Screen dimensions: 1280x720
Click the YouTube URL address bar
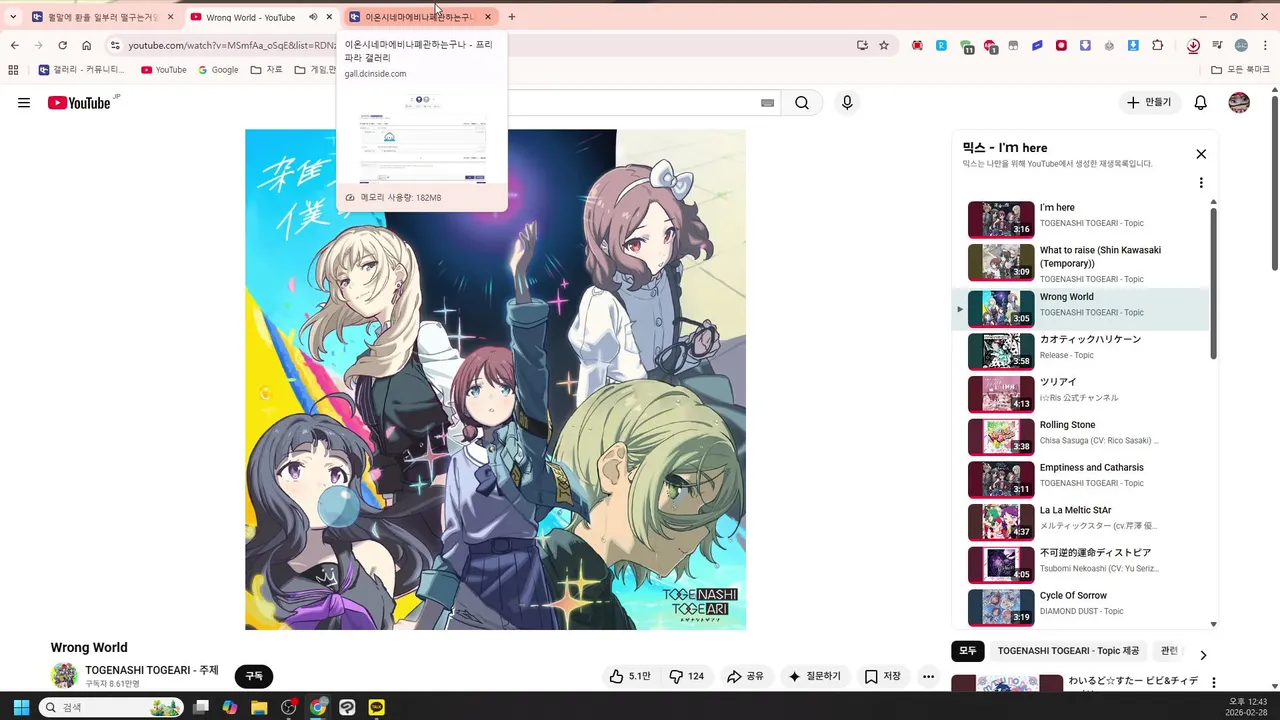click(x=500, y=45)
